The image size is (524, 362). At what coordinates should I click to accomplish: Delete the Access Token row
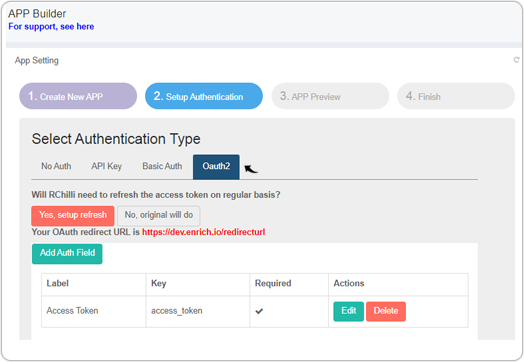(x=386, y=311)
